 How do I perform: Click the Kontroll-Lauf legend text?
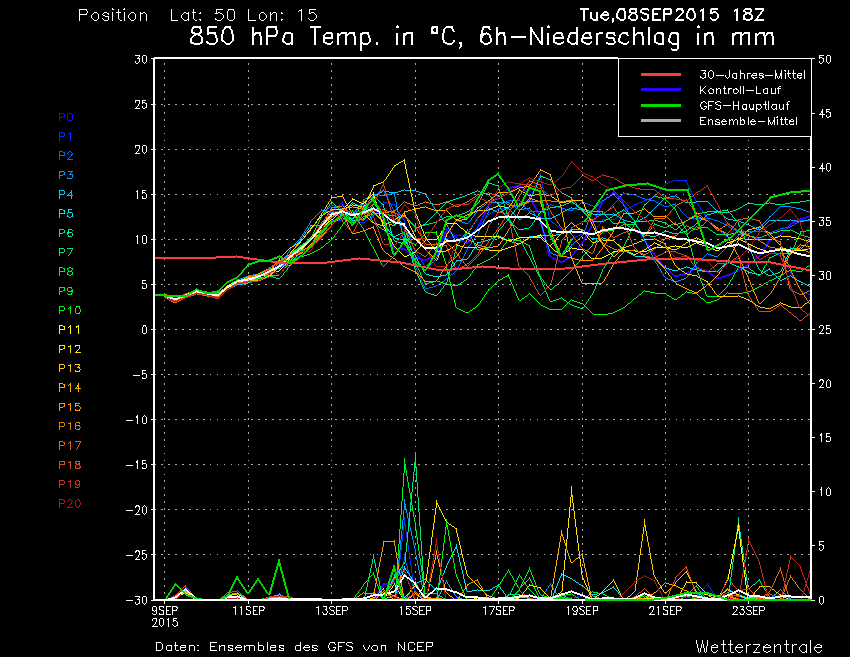[739, 90]
